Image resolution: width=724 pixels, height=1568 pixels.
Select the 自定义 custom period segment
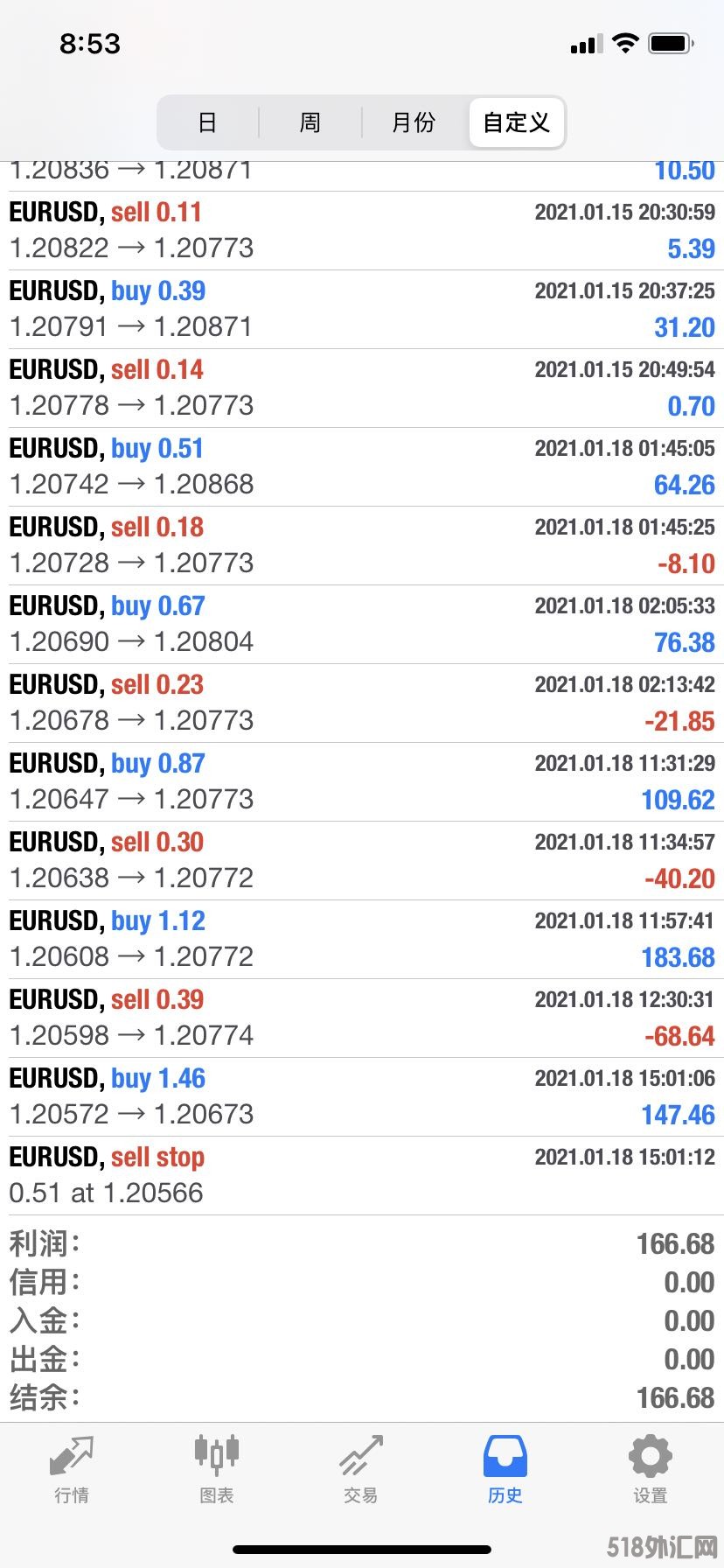coord(516,122)
